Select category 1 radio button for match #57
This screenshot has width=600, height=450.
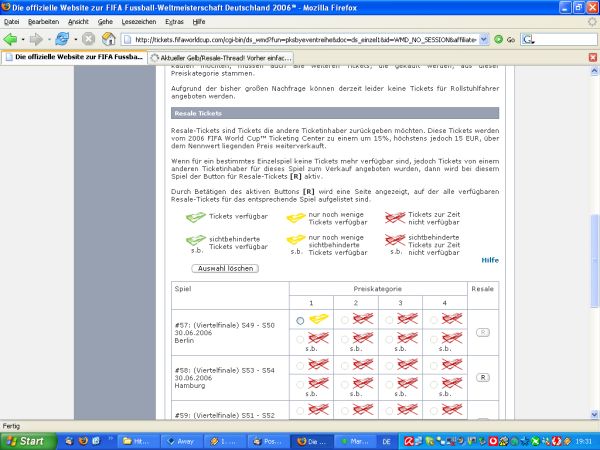300,320
